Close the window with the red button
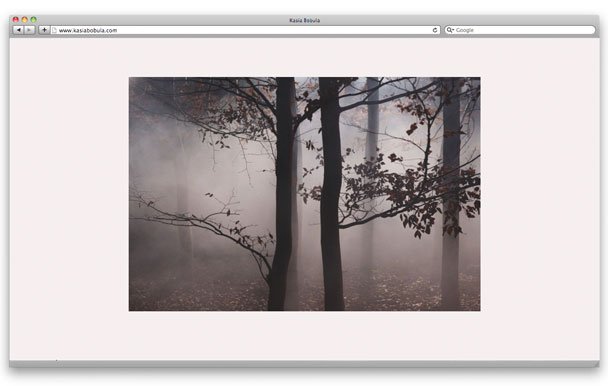608x386 pixels. pyautogui.click(x=16, y=19)
